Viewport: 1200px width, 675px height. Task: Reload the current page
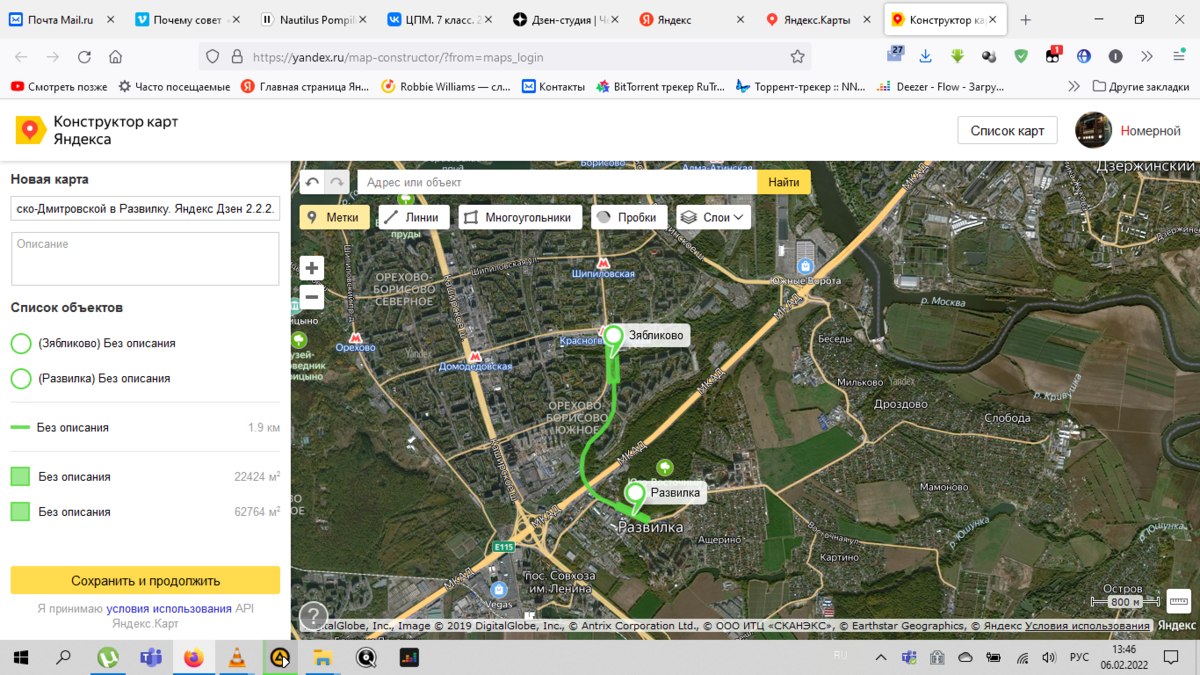point(85,57)
